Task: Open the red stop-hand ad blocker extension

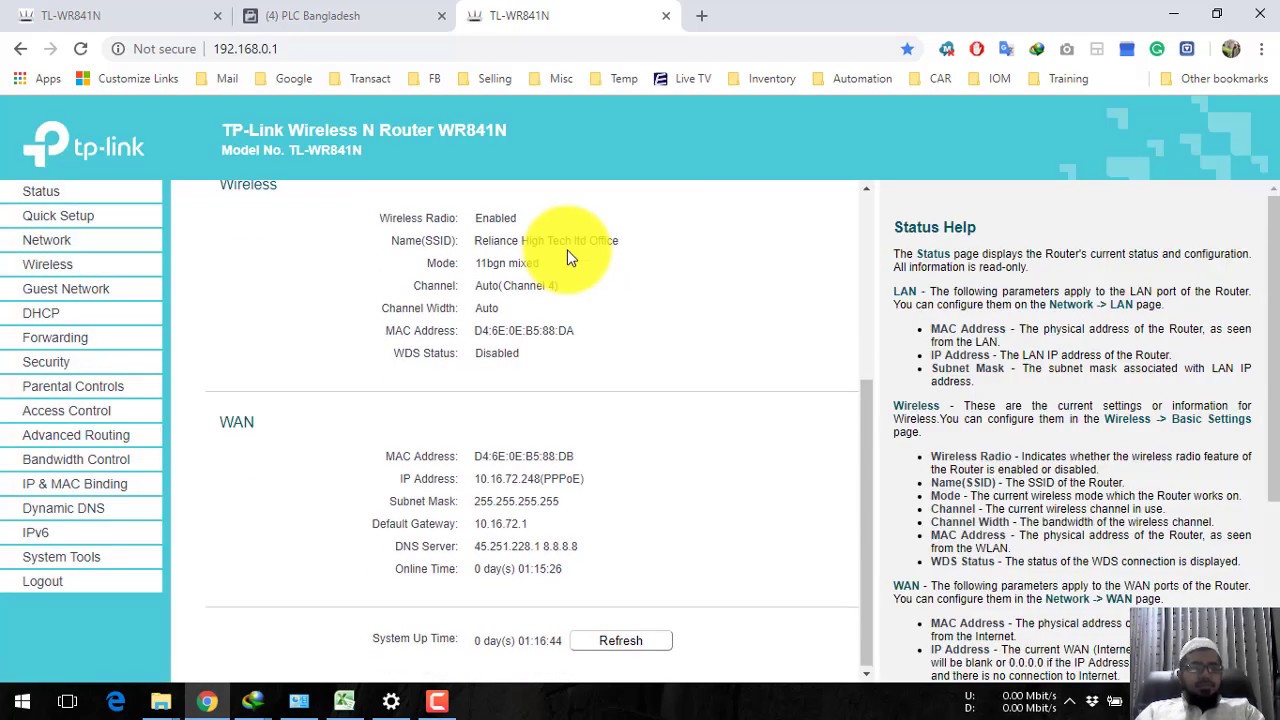Action: [977, 48]
